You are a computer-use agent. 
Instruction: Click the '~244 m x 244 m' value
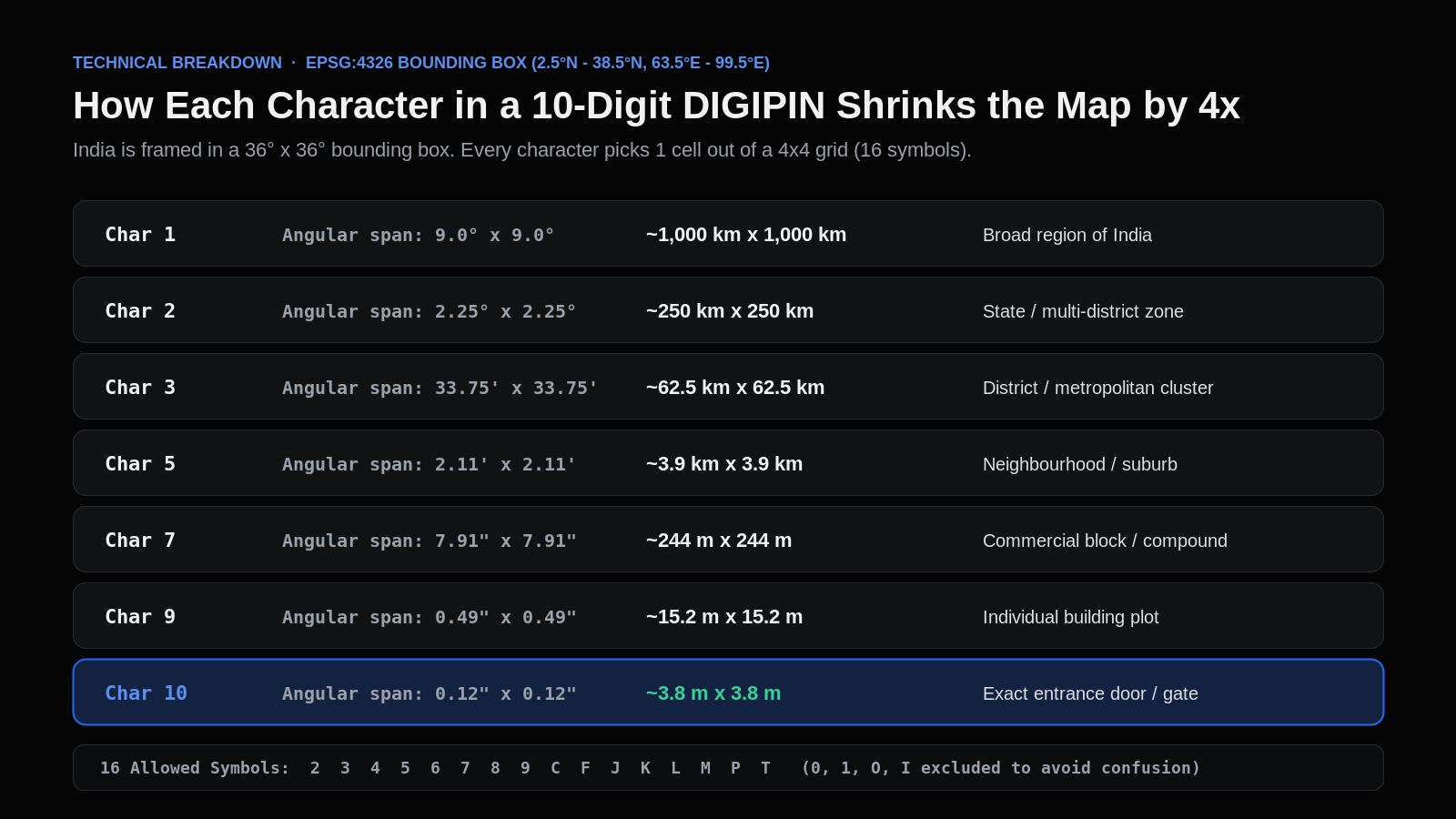(719, 541)
